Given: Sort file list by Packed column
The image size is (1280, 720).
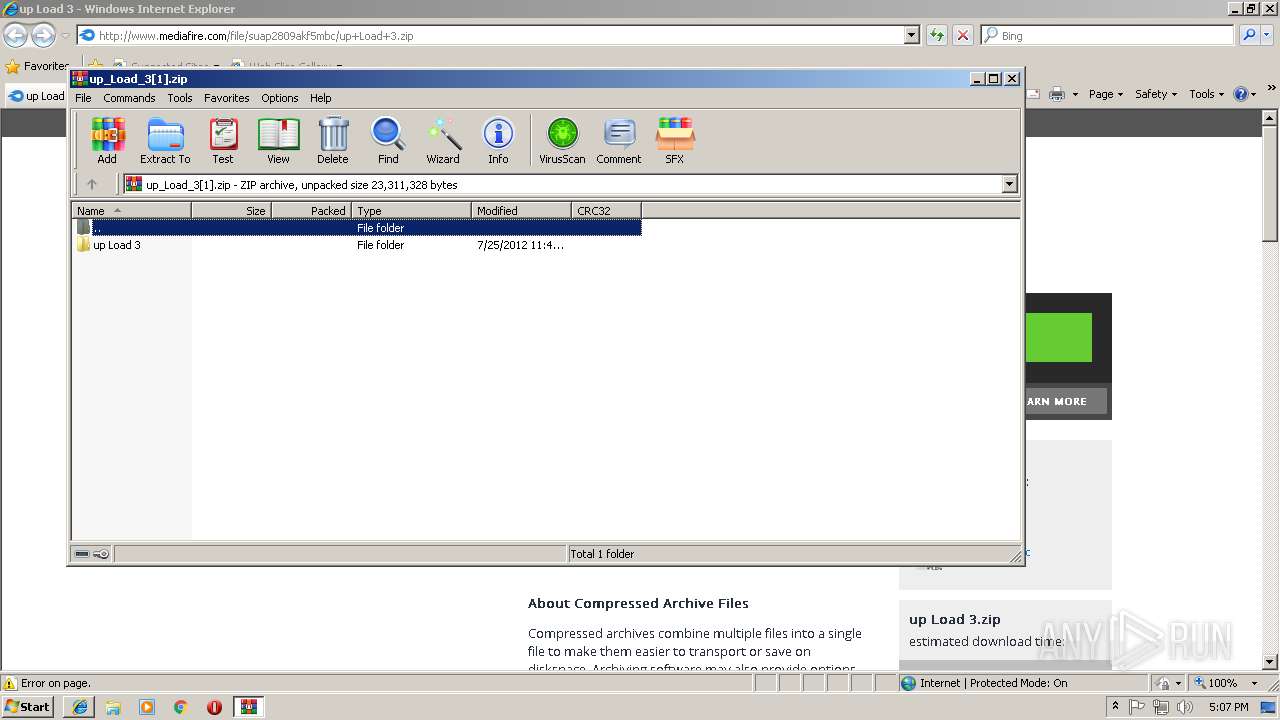Looking at the screenshot, I should tap(311, 210).
